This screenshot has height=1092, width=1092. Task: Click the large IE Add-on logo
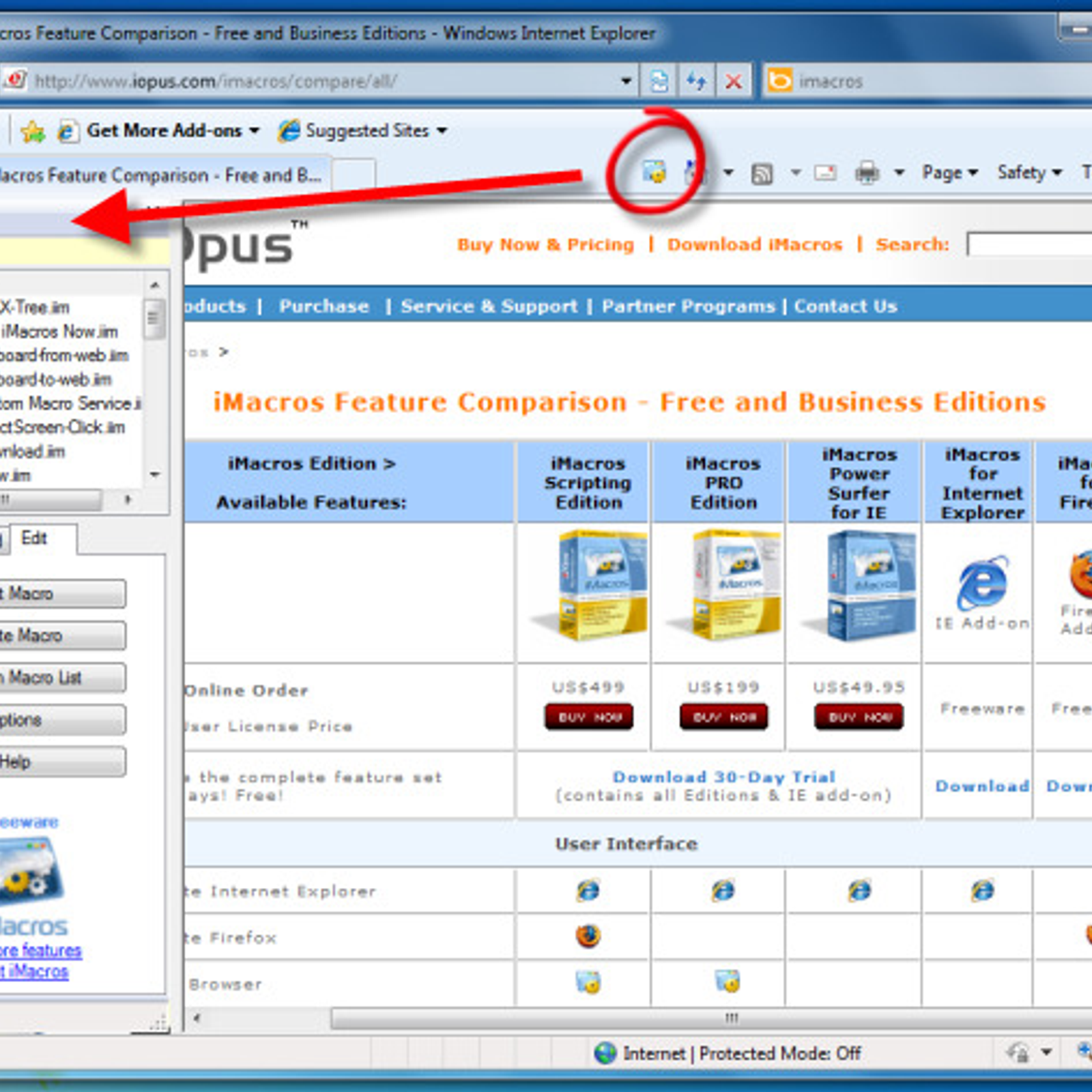click(982, 583)
